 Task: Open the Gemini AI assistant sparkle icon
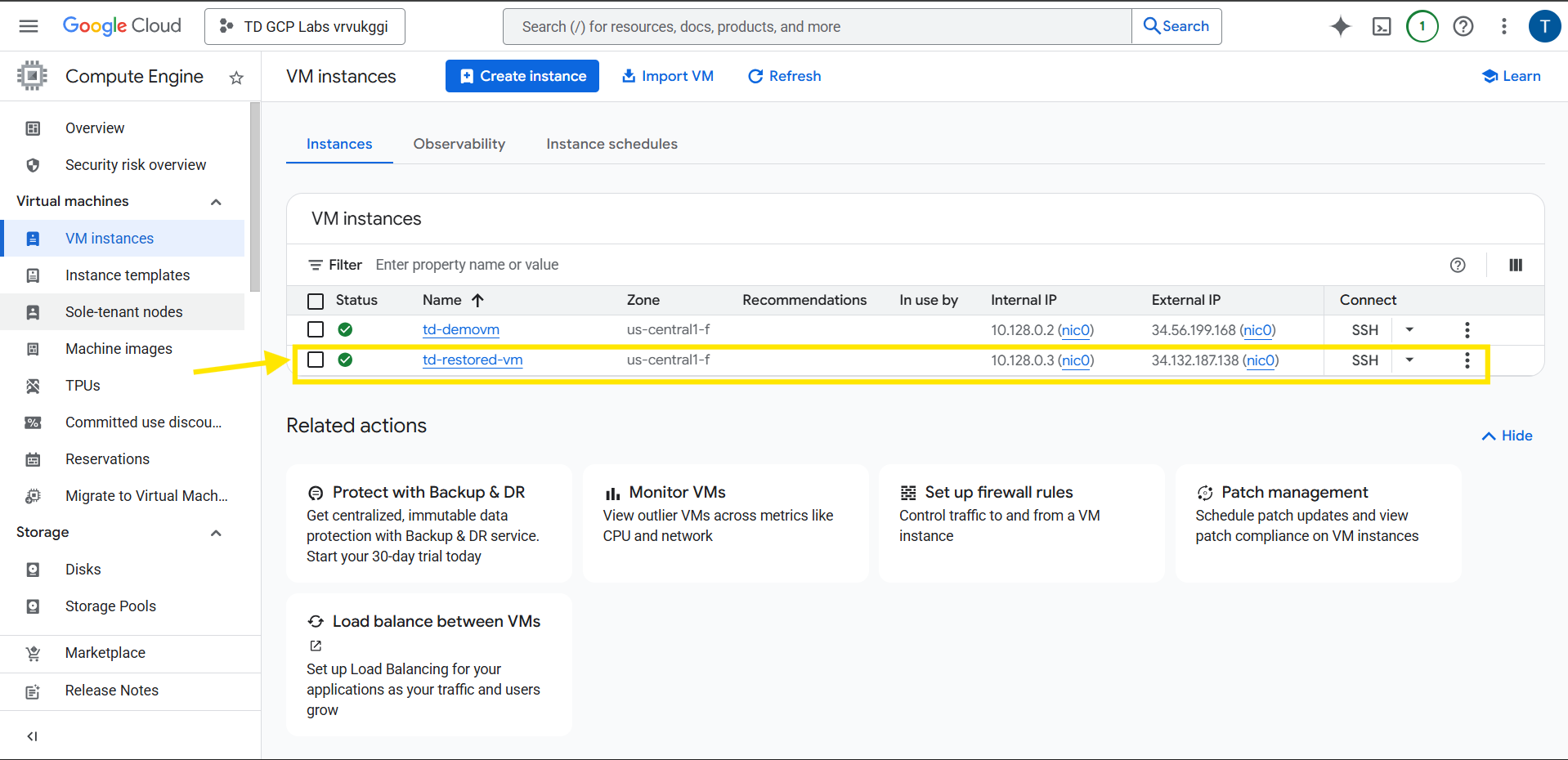1340,27
